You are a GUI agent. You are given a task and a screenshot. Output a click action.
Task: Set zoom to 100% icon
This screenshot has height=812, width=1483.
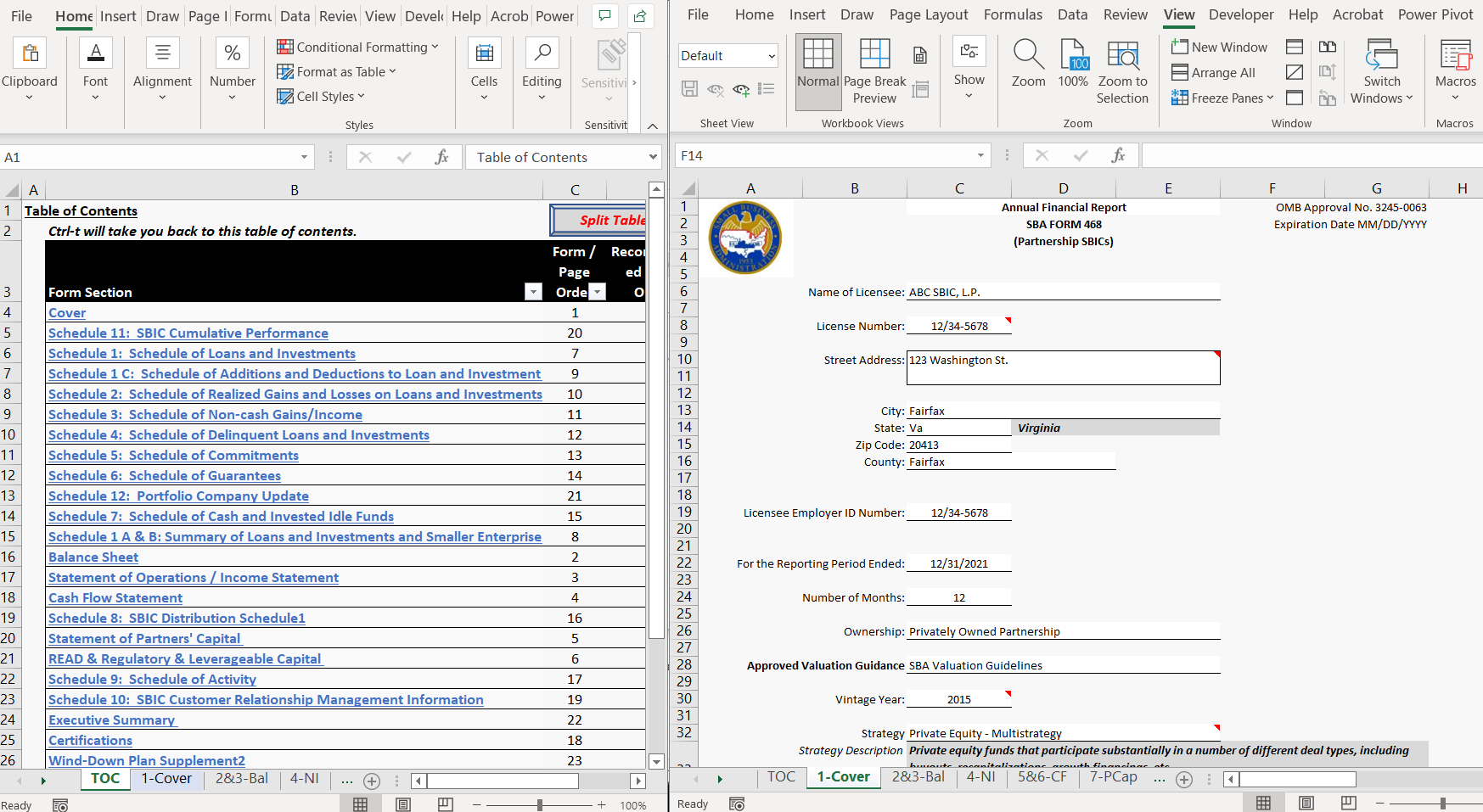click(1073, 56)
